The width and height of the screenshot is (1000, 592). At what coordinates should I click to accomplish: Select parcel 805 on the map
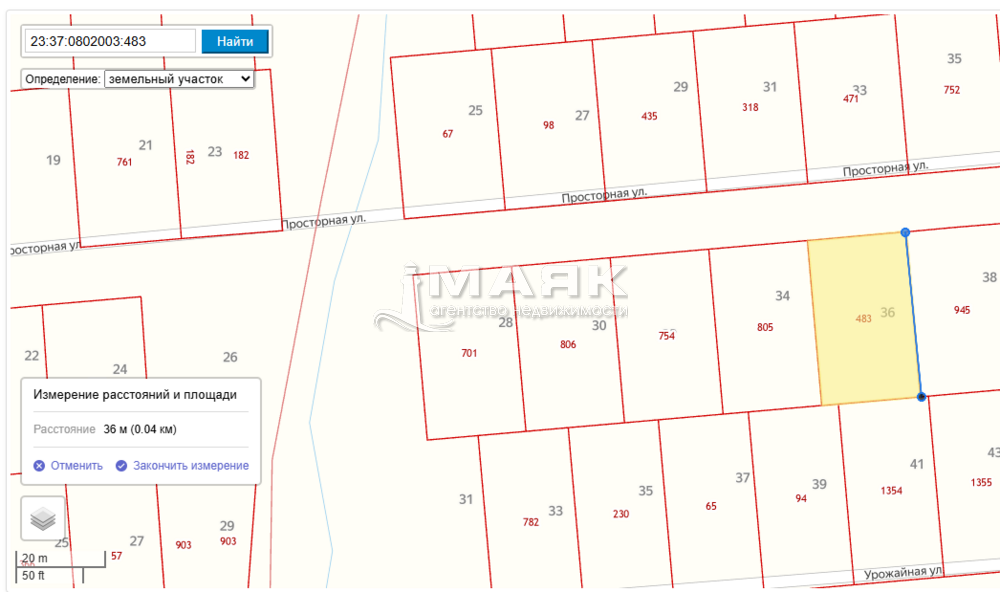765,327
